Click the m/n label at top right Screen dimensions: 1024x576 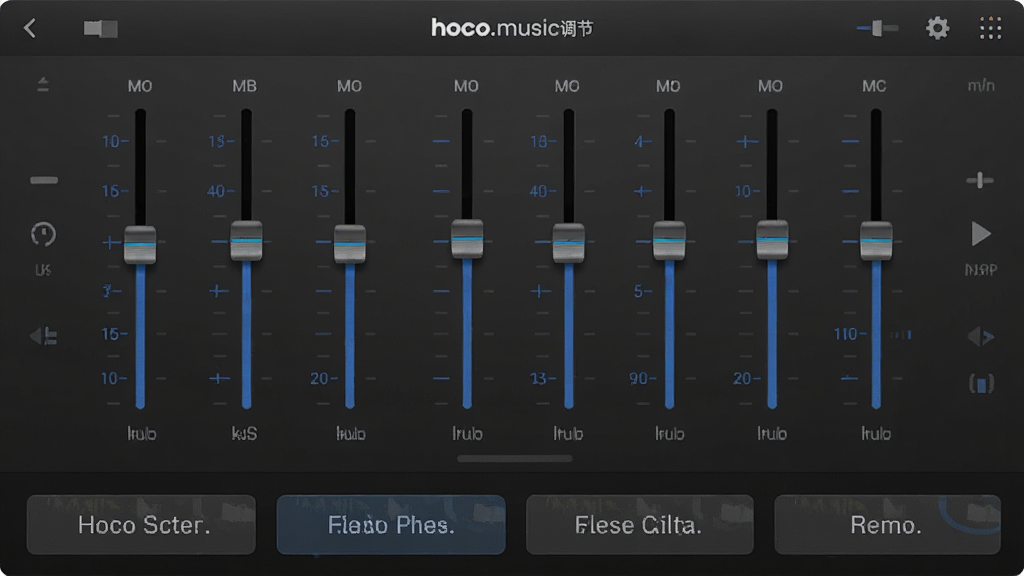(981, 86)
